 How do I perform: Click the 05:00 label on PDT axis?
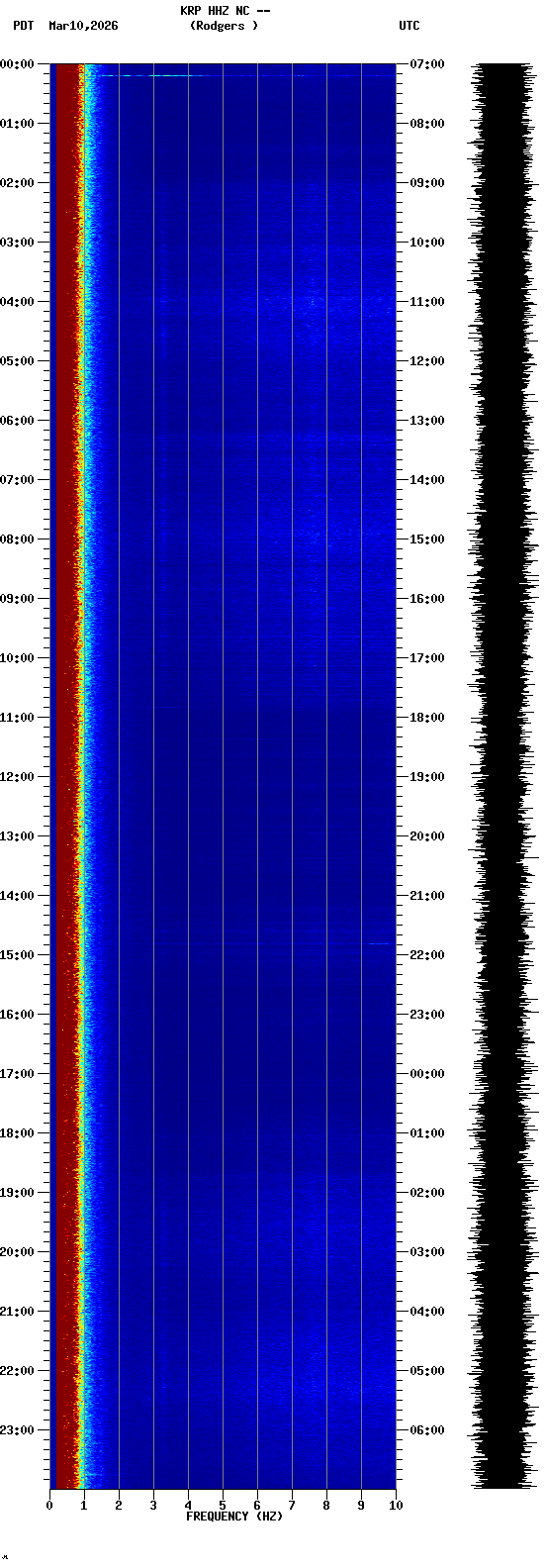[x=18, y=361]
